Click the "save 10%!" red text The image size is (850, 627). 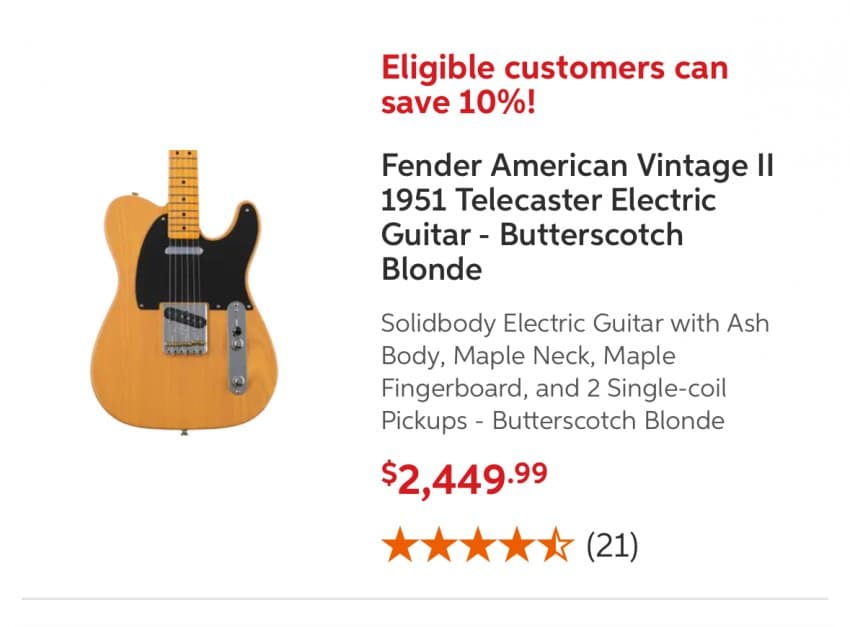pos(459,101)
